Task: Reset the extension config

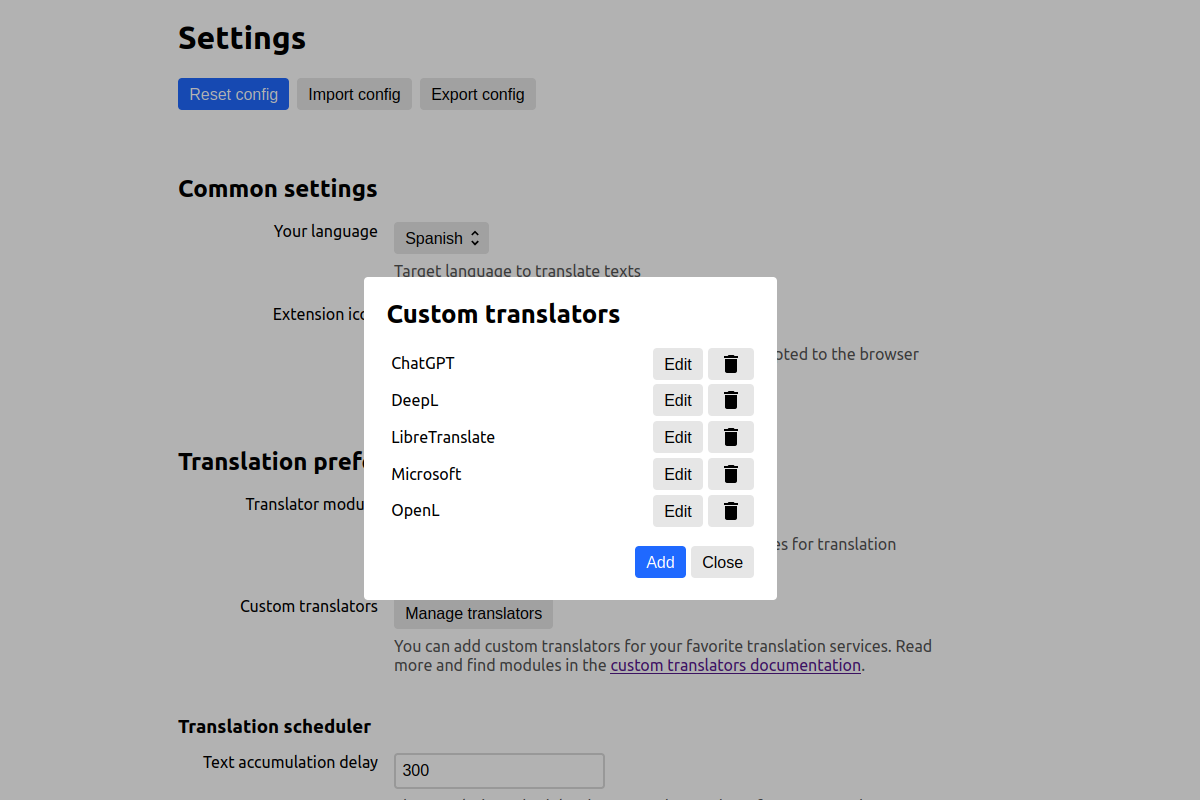Action: tap(233, 93)
